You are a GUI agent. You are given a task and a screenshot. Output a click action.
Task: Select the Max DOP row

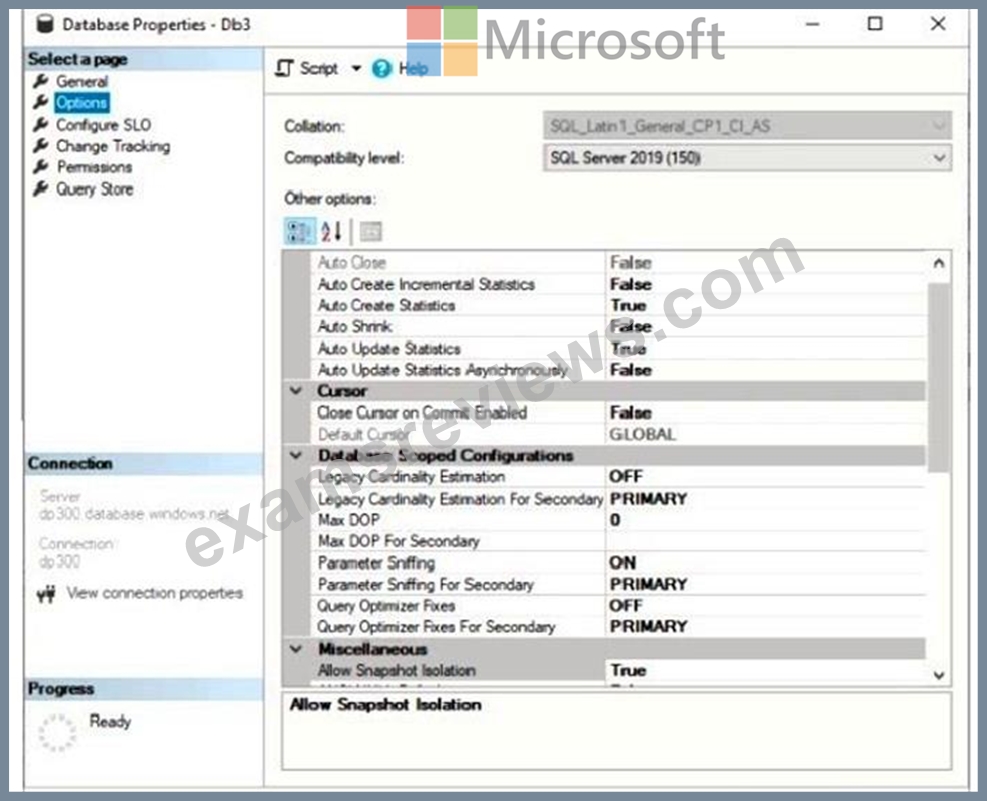(619, 520)
